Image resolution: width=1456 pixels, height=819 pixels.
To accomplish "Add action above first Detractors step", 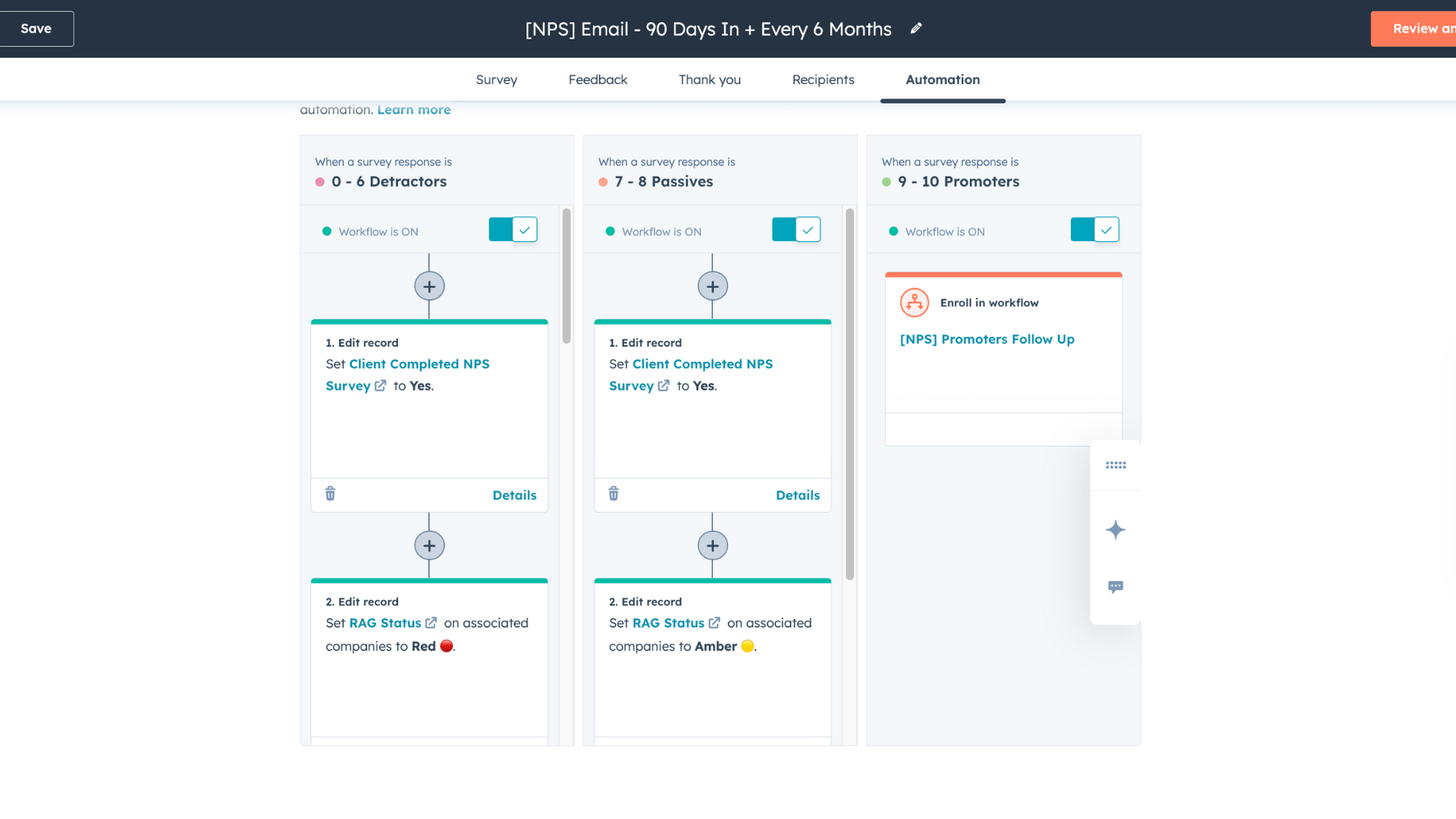I will [429, 287].
